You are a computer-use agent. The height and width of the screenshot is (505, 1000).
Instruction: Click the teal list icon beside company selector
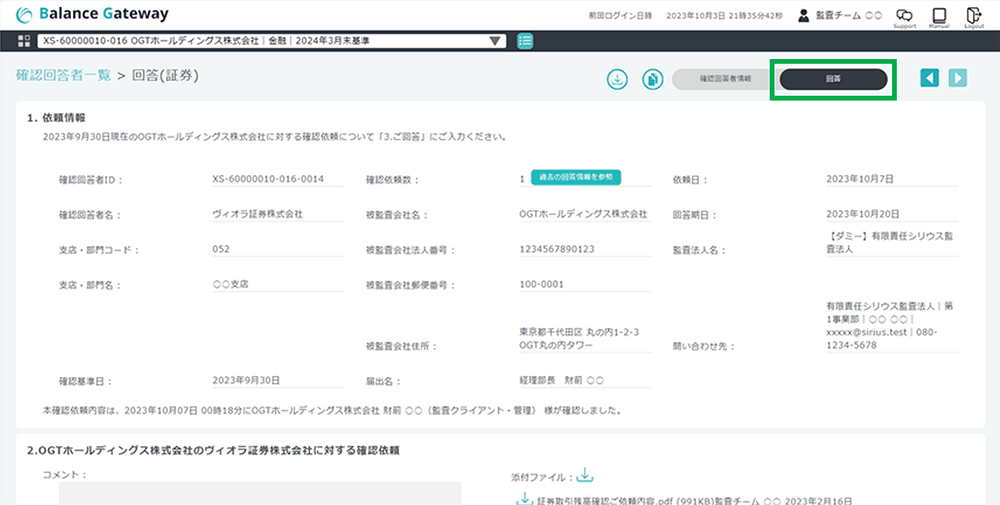click(525, 41)
